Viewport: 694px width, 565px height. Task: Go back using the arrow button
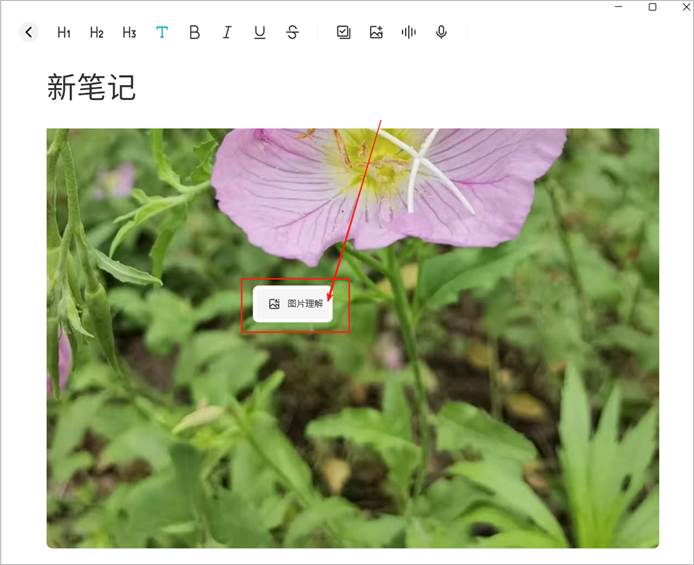pyautogui.click(x=28, y=32)
